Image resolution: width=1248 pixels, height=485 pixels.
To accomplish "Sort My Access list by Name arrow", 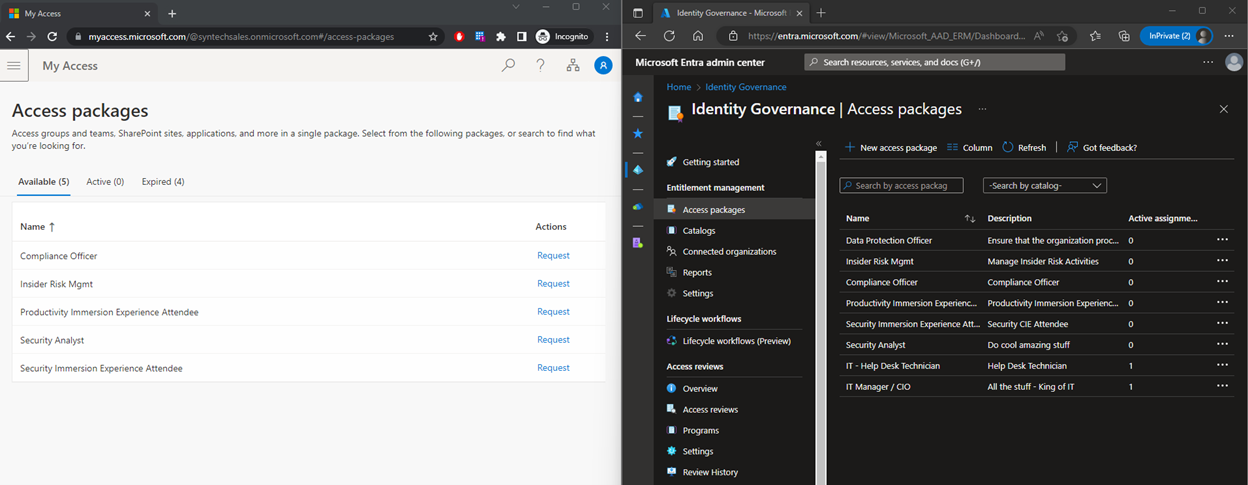I will click(51, 227).
